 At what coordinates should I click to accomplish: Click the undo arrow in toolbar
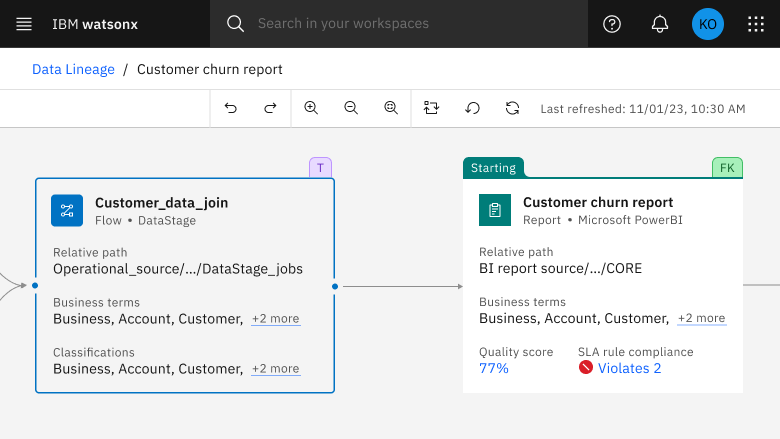[x=231, y=108]
